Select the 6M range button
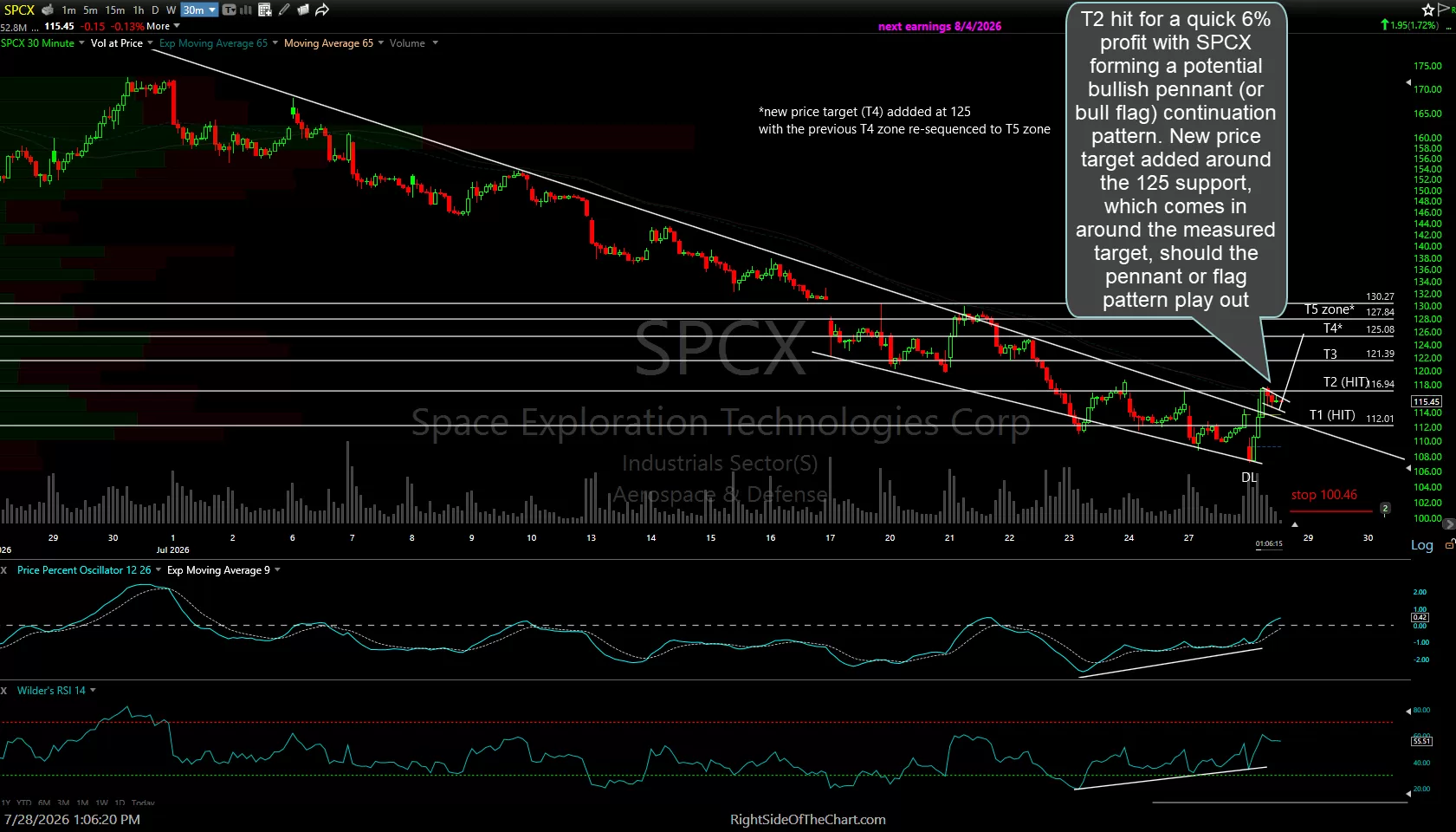Image resolution: width=1456 pixels, height=832 pixels. (44, 803)
